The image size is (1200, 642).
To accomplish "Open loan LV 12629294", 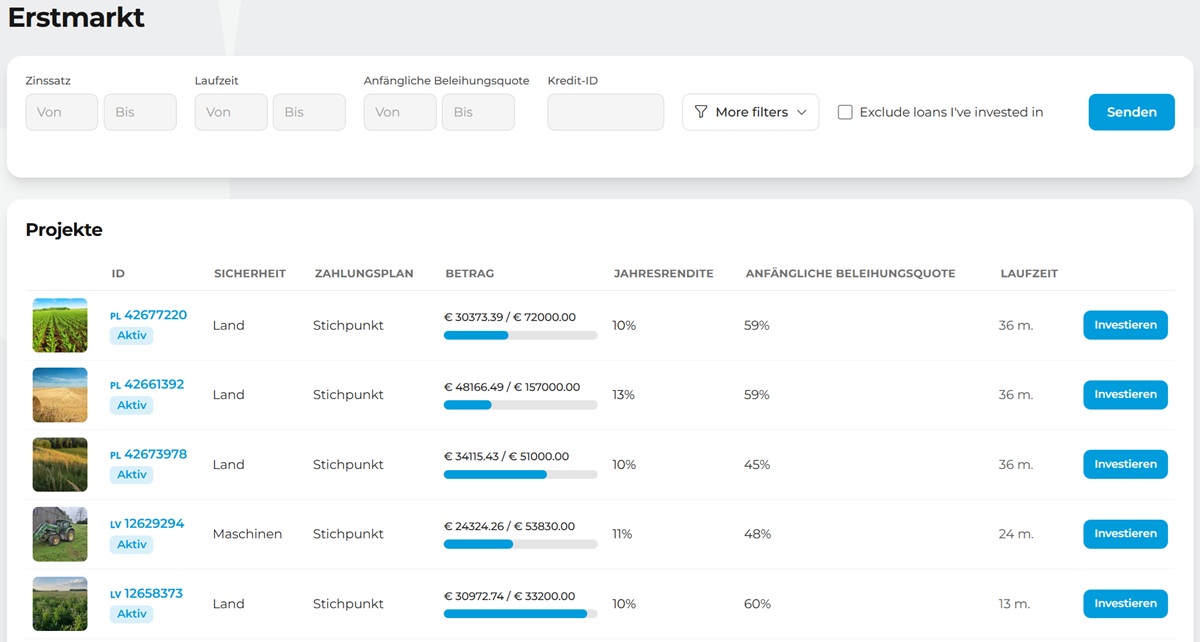I will (147, 523).
